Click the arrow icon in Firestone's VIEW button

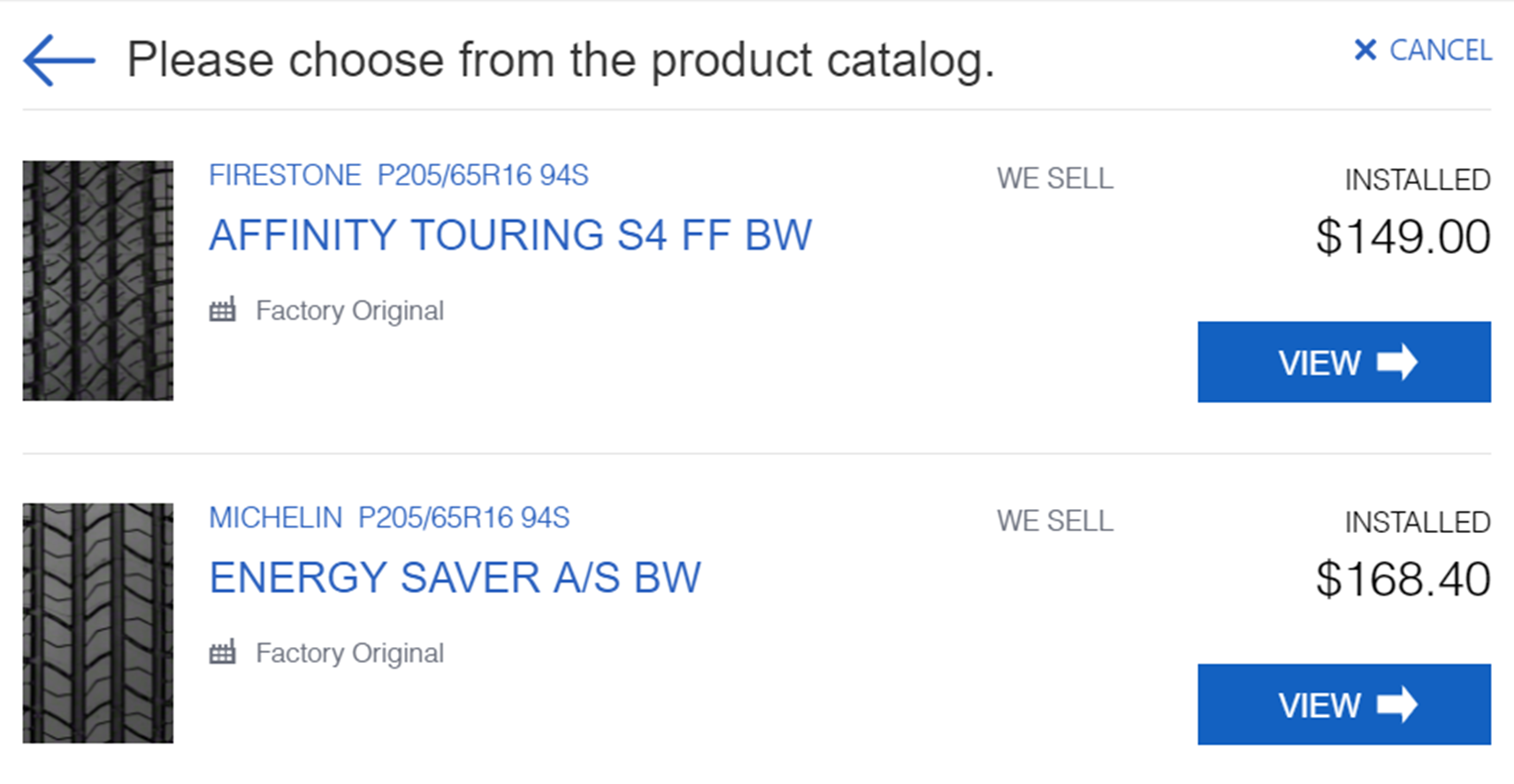(x=1397, y=362)
